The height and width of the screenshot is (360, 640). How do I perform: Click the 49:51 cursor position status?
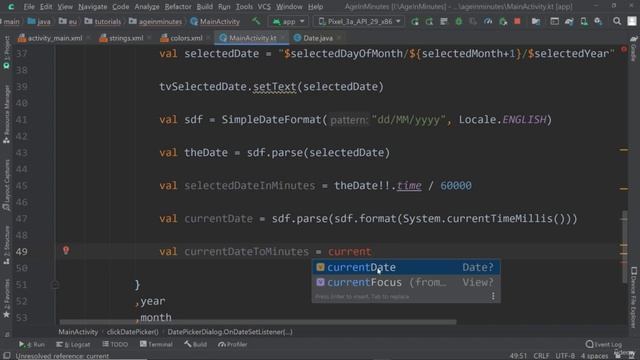click(x=518, y=356)
